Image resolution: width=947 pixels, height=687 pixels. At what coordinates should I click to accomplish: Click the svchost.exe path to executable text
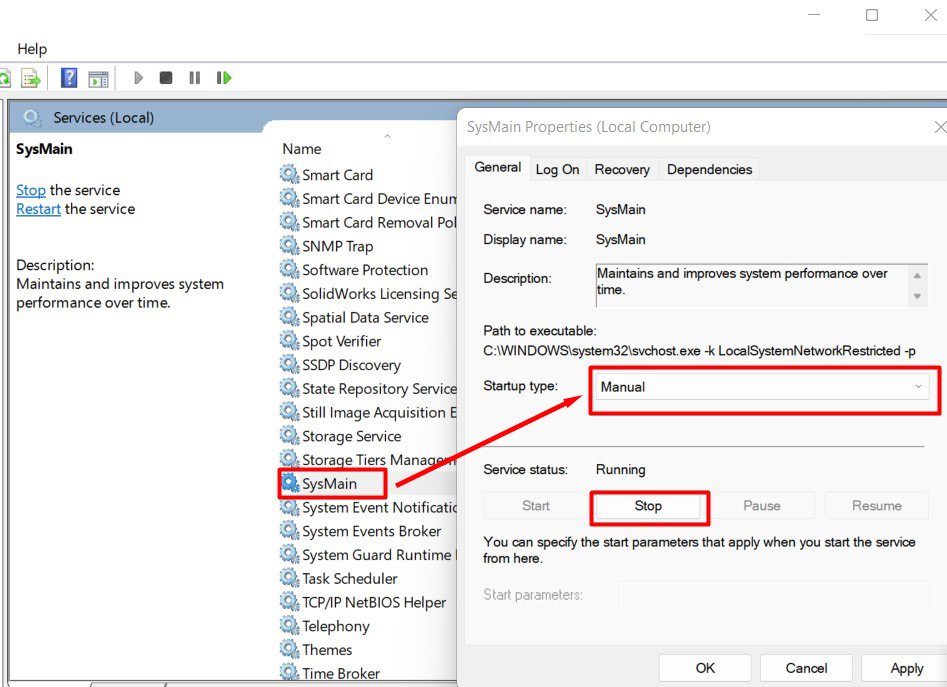coord(699,351)
